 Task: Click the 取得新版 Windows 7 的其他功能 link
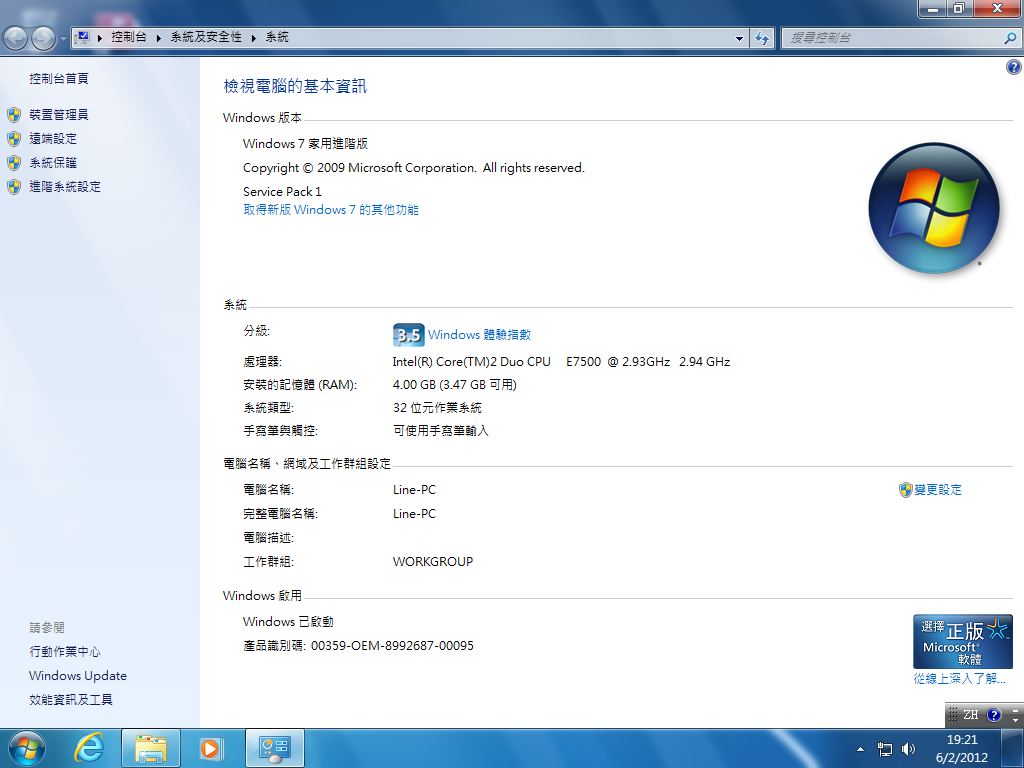tap(331, 210)
